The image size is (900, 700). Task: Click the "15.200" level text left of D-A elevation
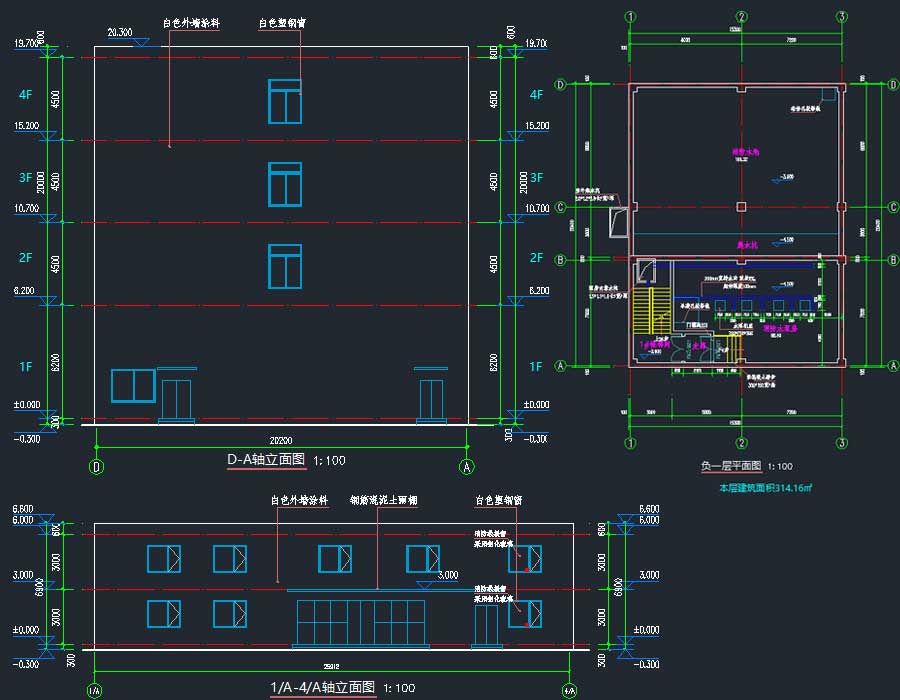coord(27,126)
